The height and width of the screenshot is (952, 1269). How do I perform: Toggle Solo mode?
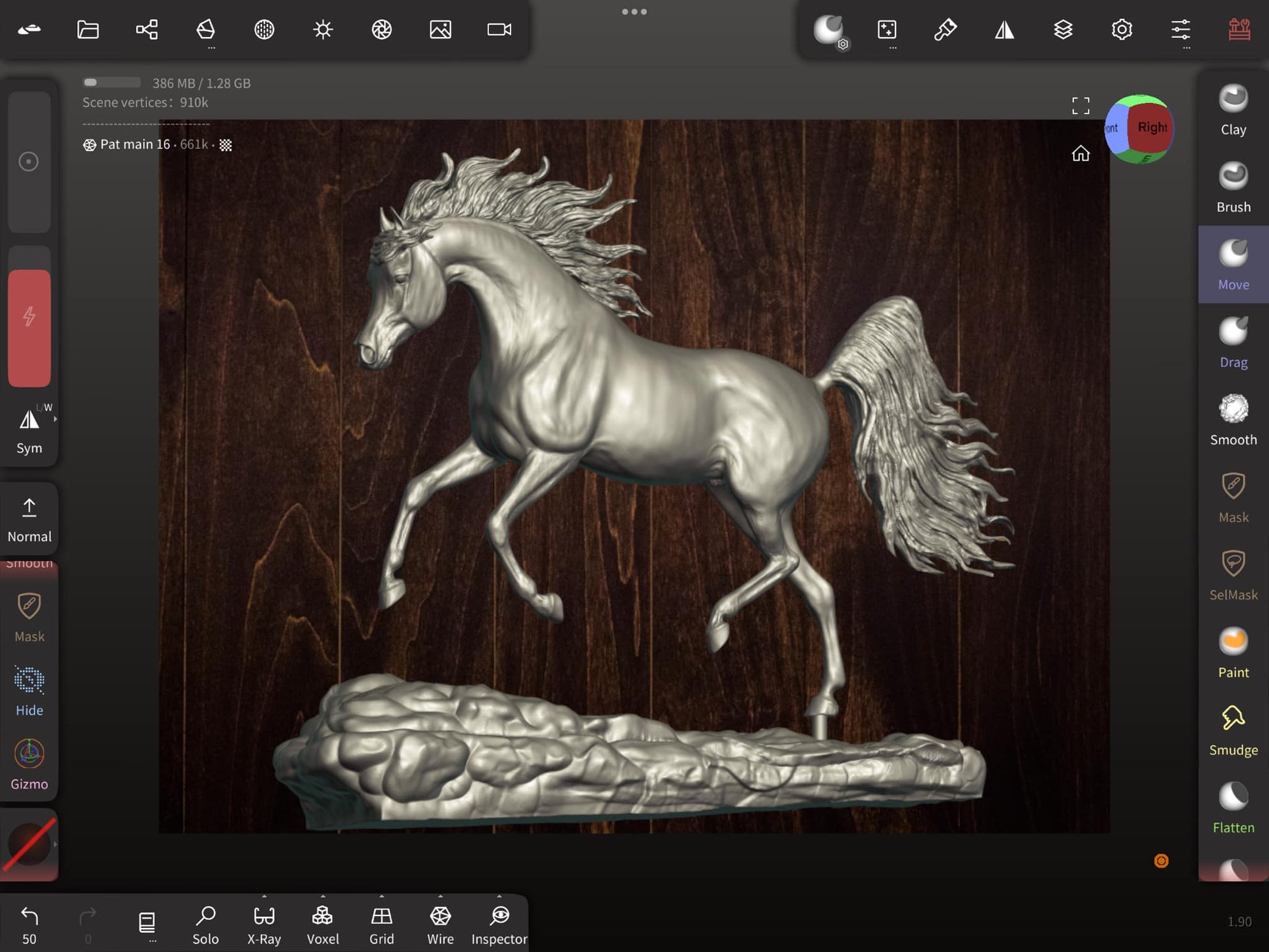pos(205,924)
